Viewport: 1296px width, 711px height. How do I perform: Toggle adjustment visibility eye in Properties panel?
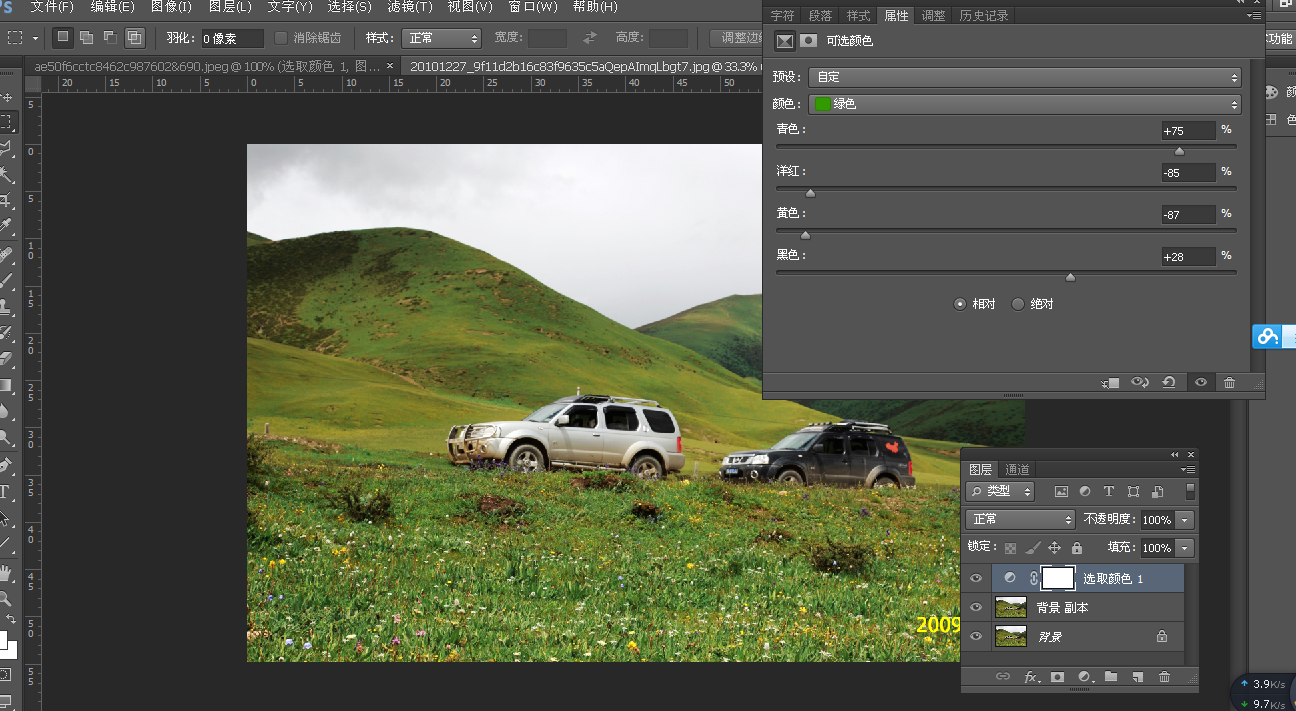[x=1200, y=383]
